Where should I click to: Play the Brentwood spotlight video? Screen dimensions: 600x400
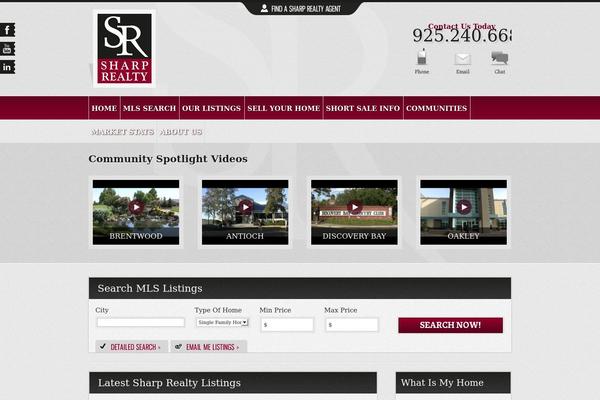(136, 207)
